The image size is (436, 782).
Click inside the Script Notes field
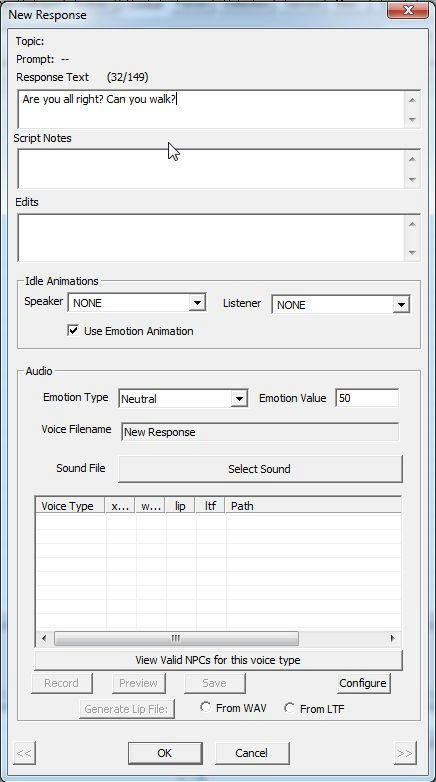(212, 169)
